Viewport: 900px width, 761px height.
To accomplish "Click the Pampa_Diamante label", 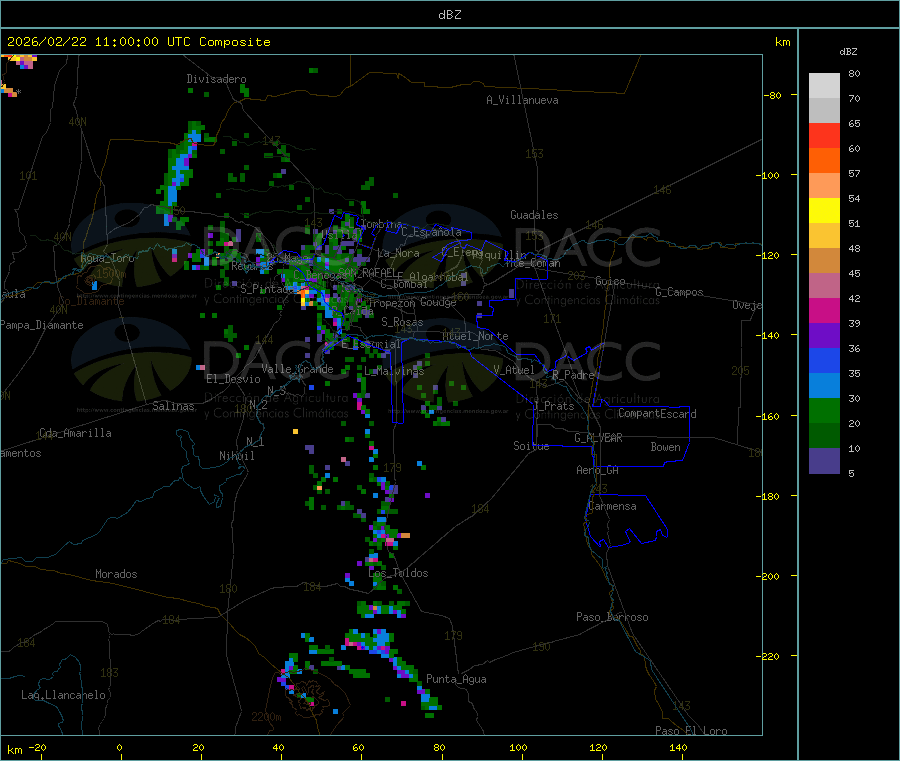I will tap(41, 325).
